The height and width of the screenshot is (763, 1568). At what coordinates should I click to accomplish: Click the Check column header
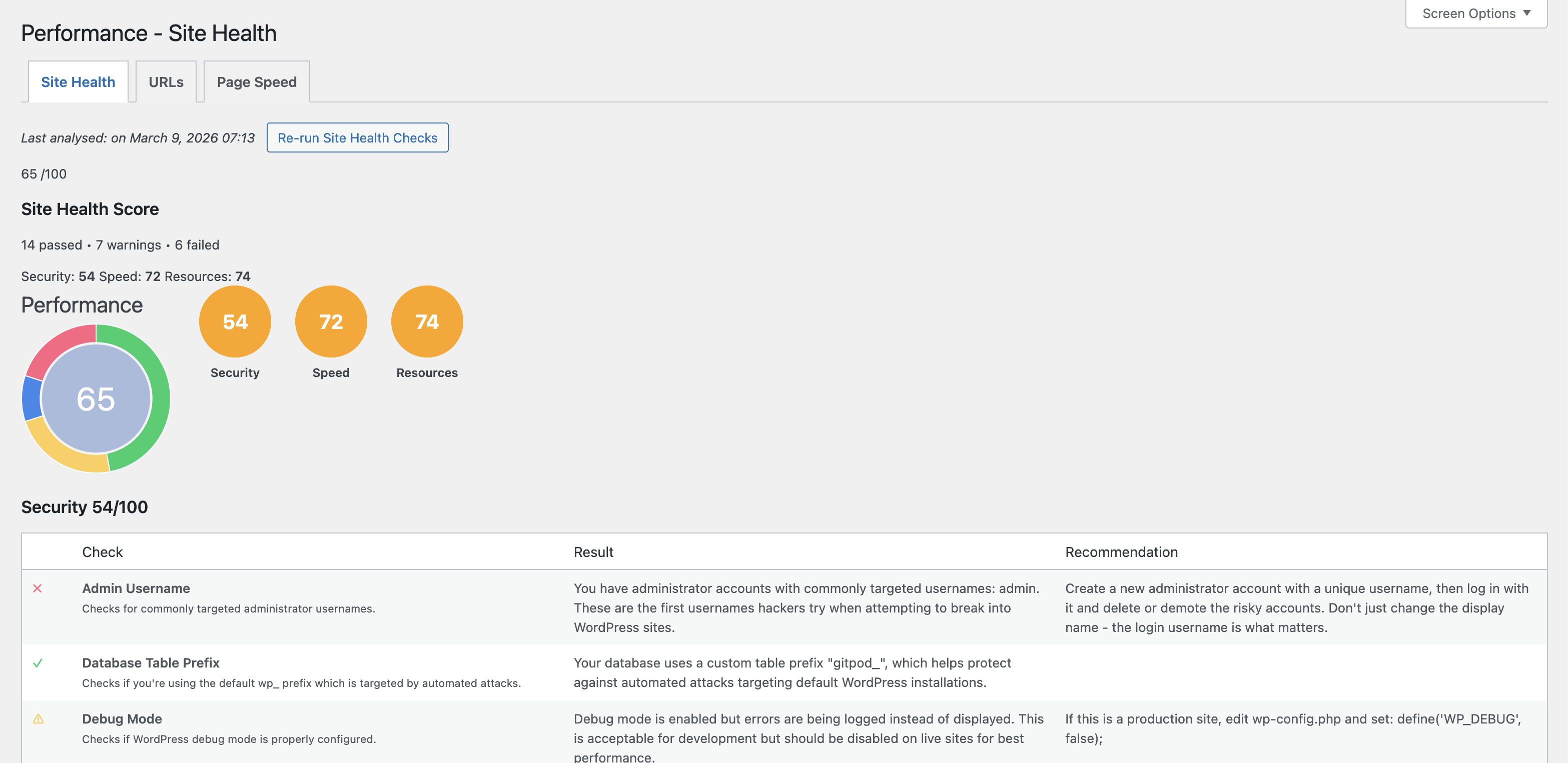(x=102, y=552)
